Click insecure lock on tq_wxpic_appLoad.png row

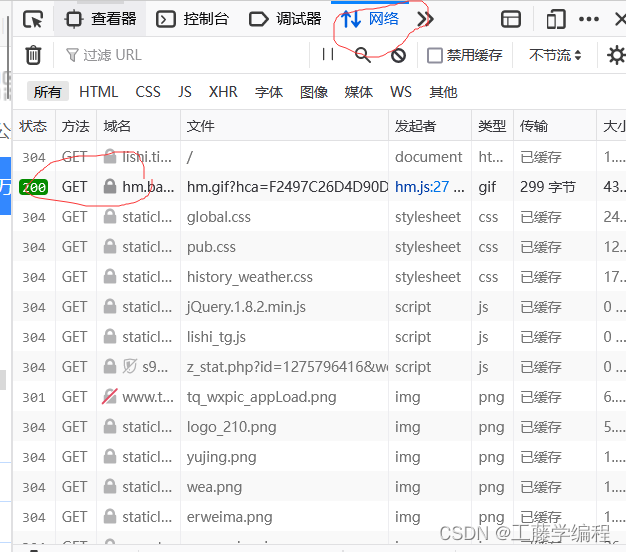point(109,397)
